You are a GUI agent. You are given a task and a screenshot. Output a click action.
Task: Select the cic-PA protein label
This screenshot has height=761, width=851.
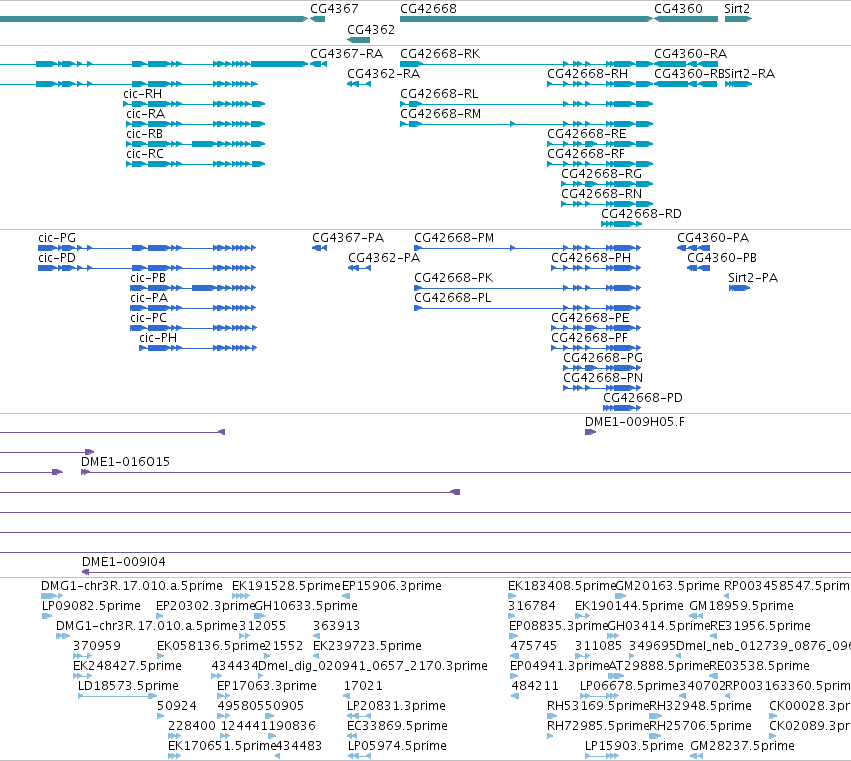149,298
